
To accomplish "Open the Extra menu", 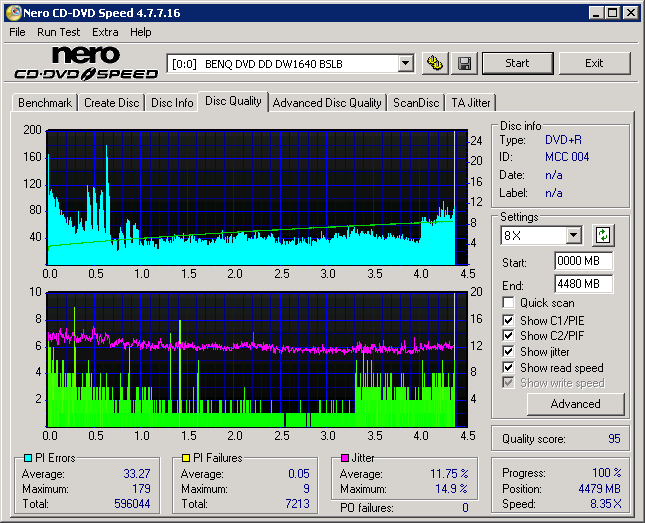I will [105, 32].
